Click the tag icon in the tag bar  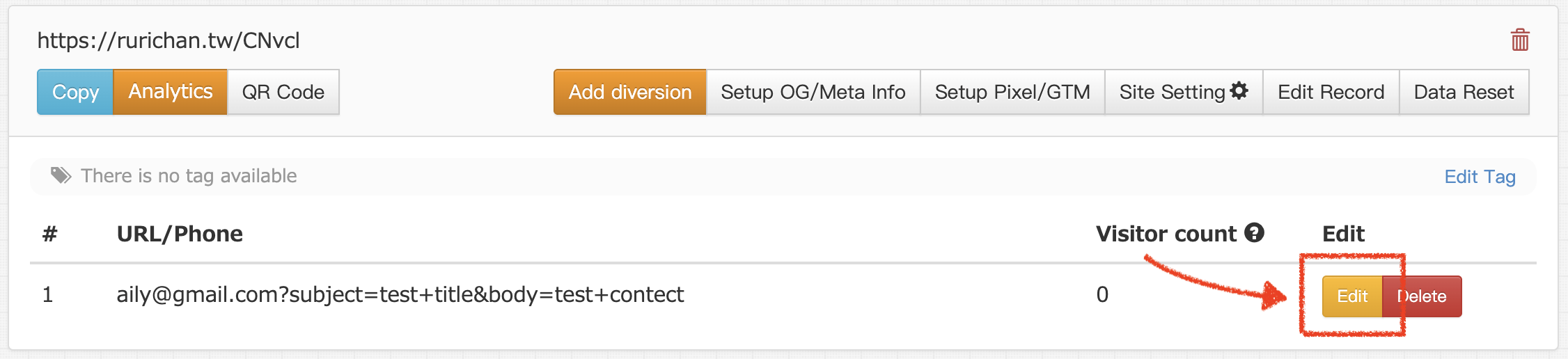point(61,175)
